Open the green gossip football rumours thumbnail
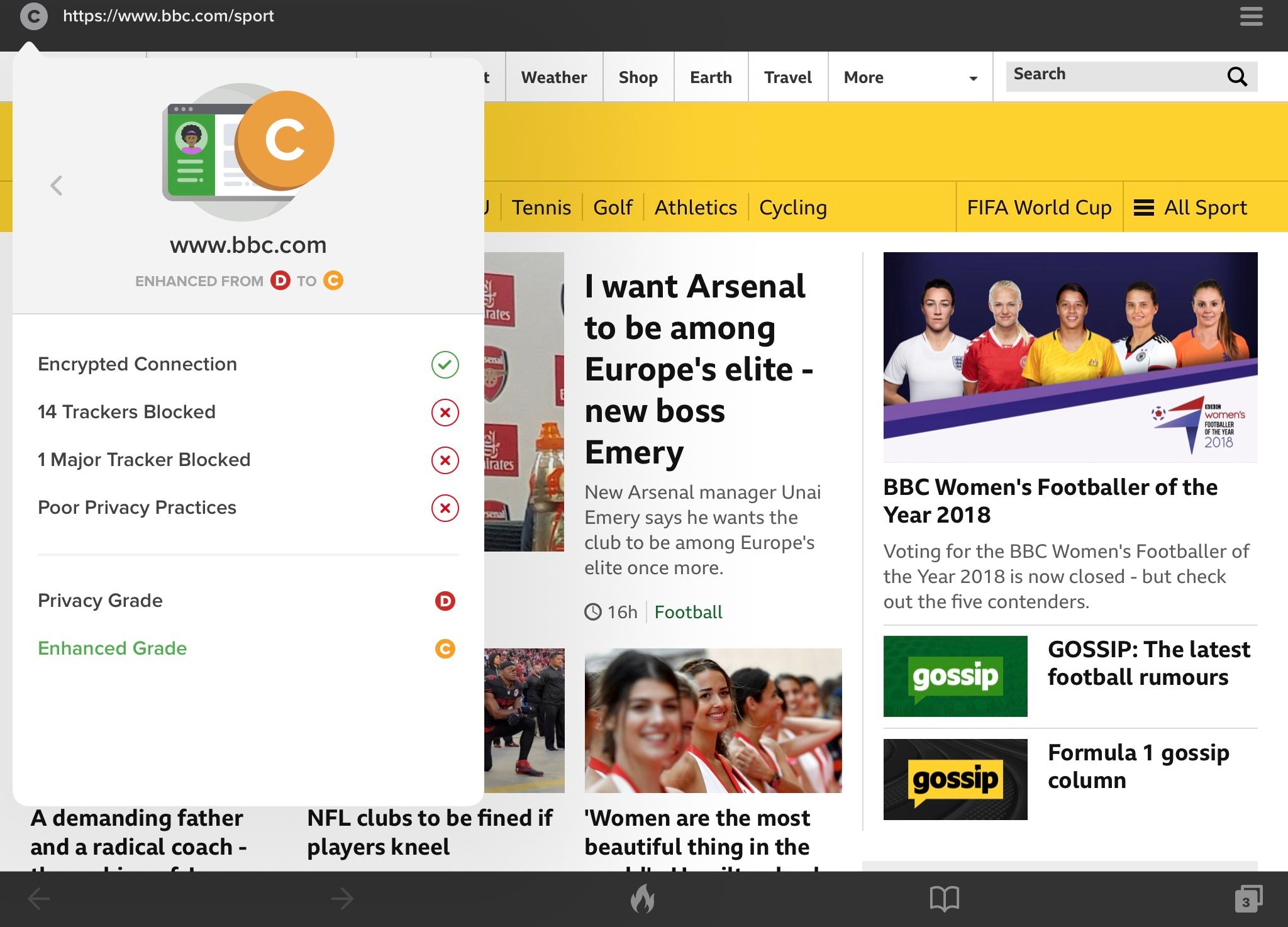 click(955, 676)
